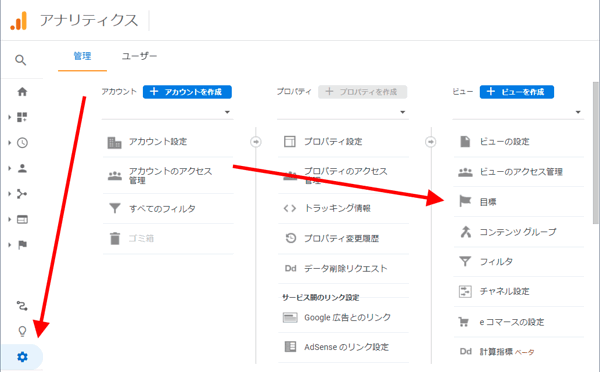This screenshot has height=372, width=600.
Task: Open the attribution path icon in sidebar
Action: 22,306
